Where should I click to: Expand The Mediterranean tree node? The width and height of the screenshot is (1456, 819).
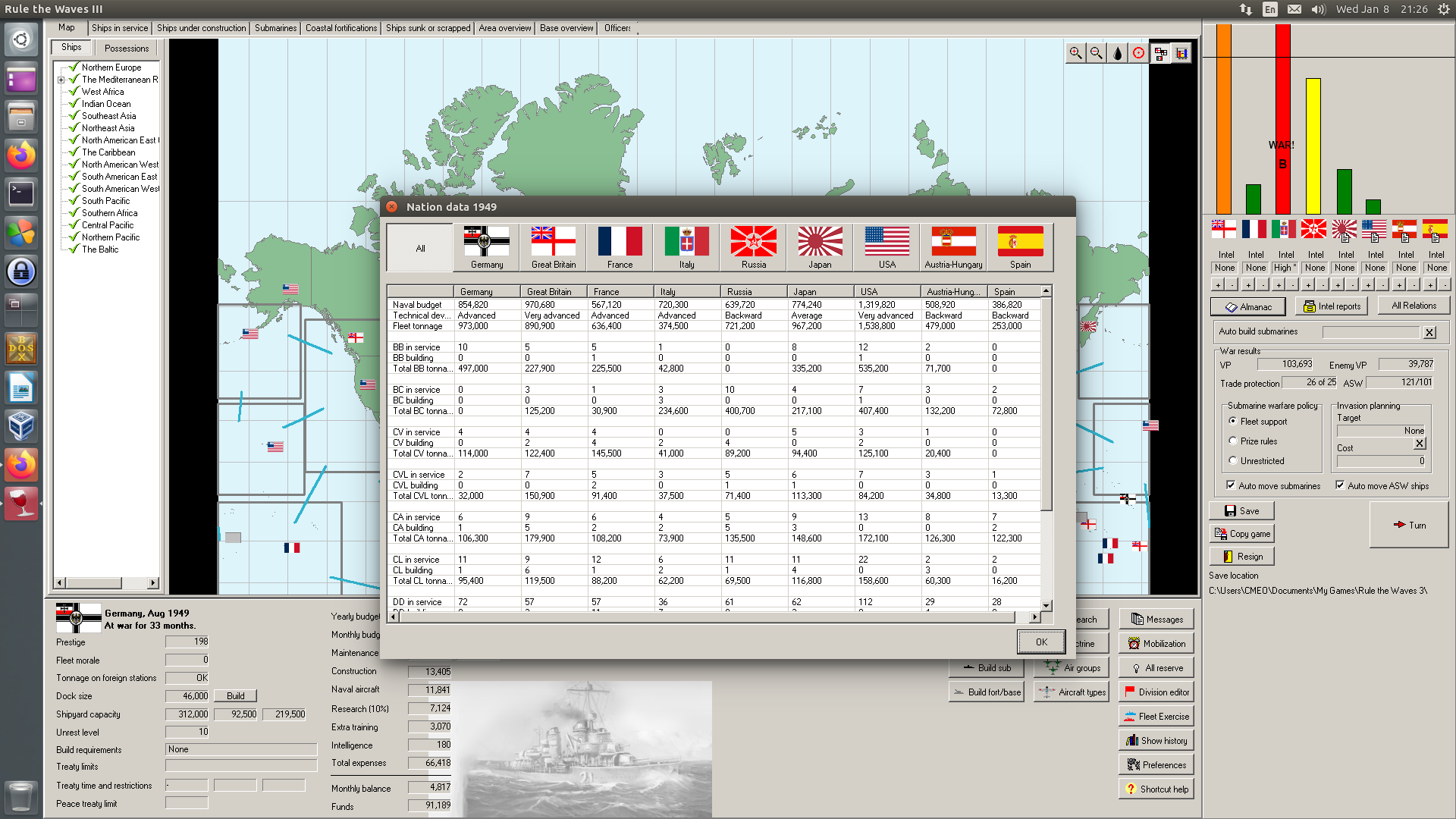coord(61,80)
